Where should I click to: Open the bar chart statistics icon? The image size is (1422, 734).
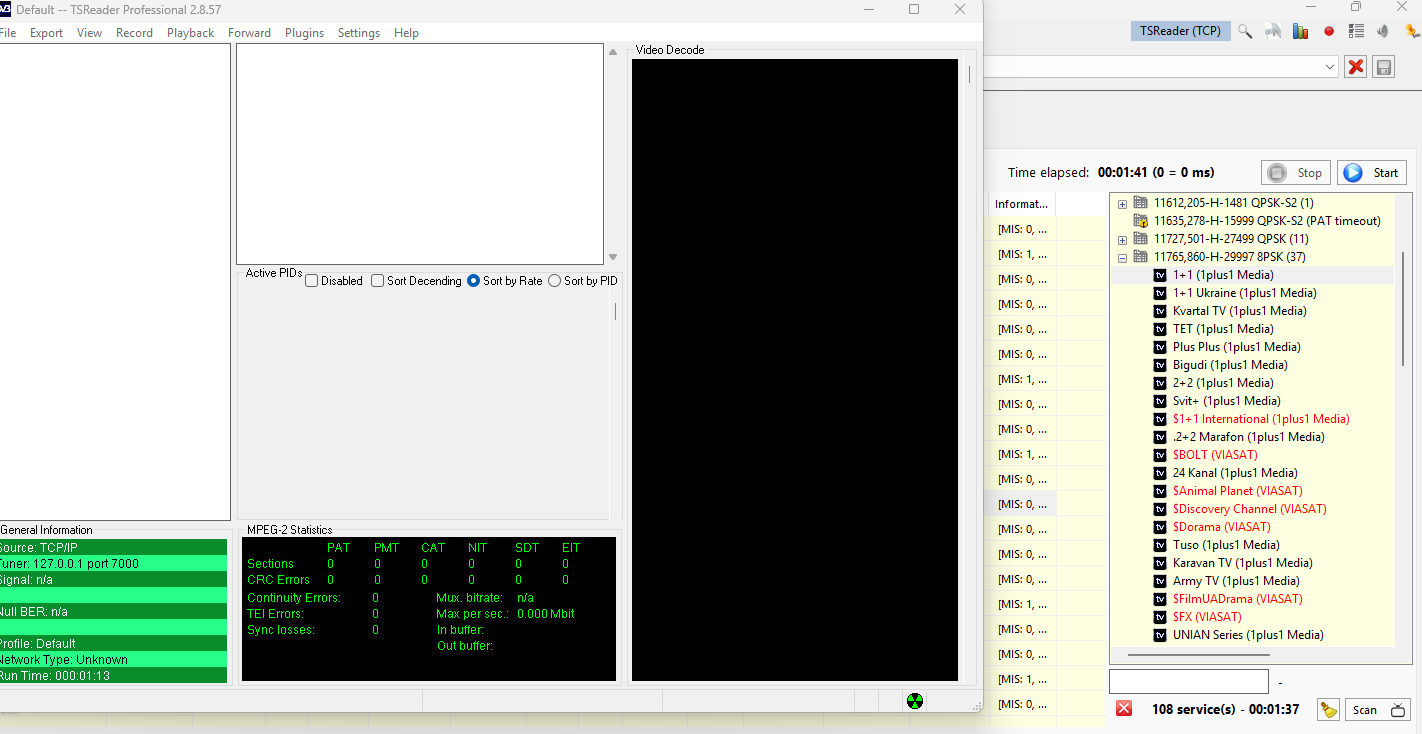[1300, 31]
